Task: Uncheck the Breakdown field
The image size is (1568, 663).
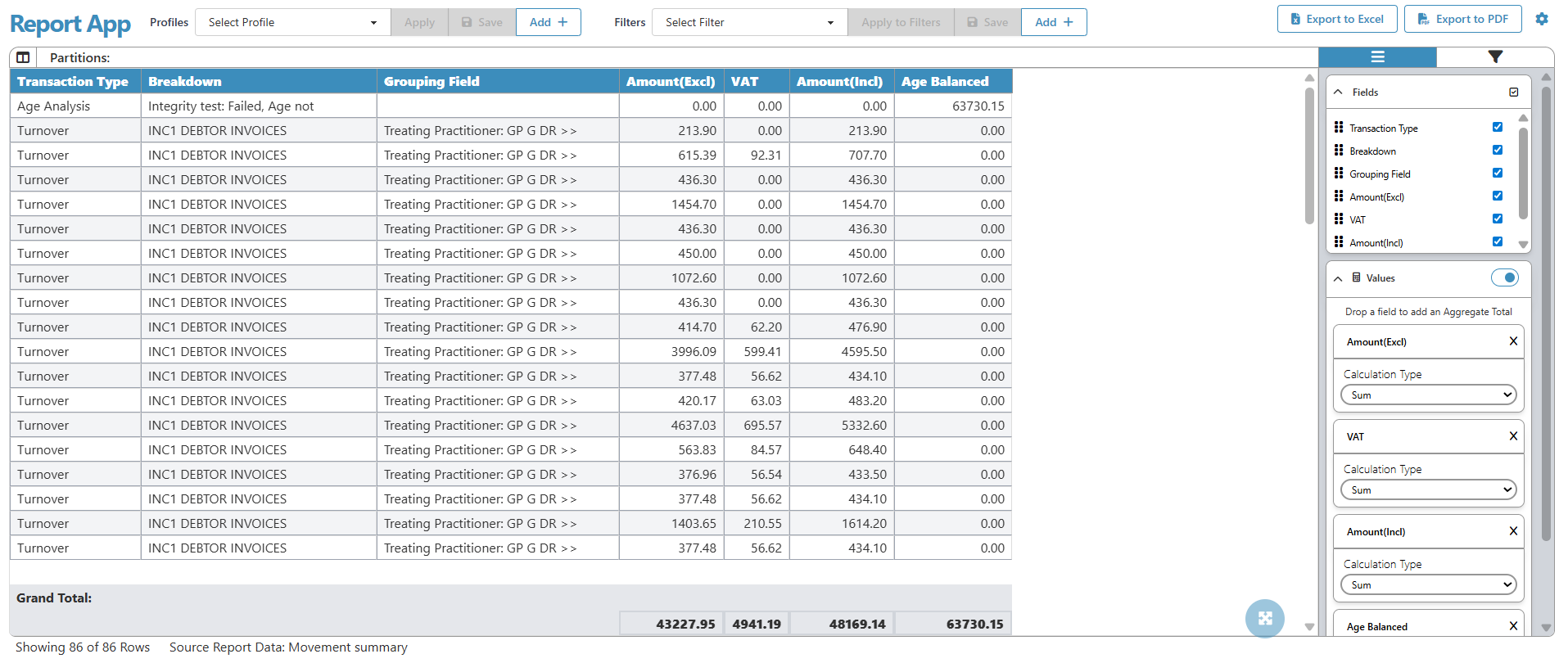Action: tap(1498, 150)
